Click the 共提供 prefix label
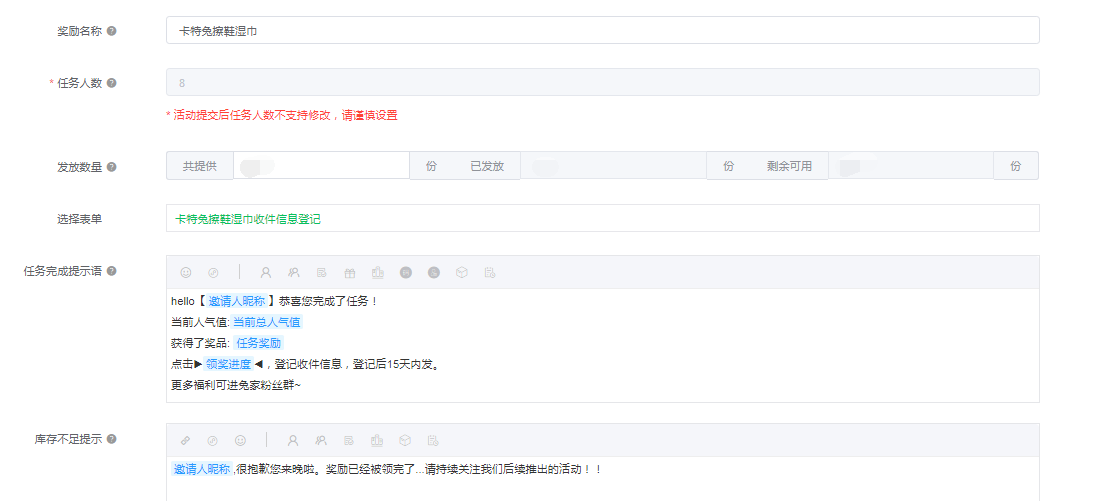This screenshot has width=1101, height=501. [x=200, y=166]
